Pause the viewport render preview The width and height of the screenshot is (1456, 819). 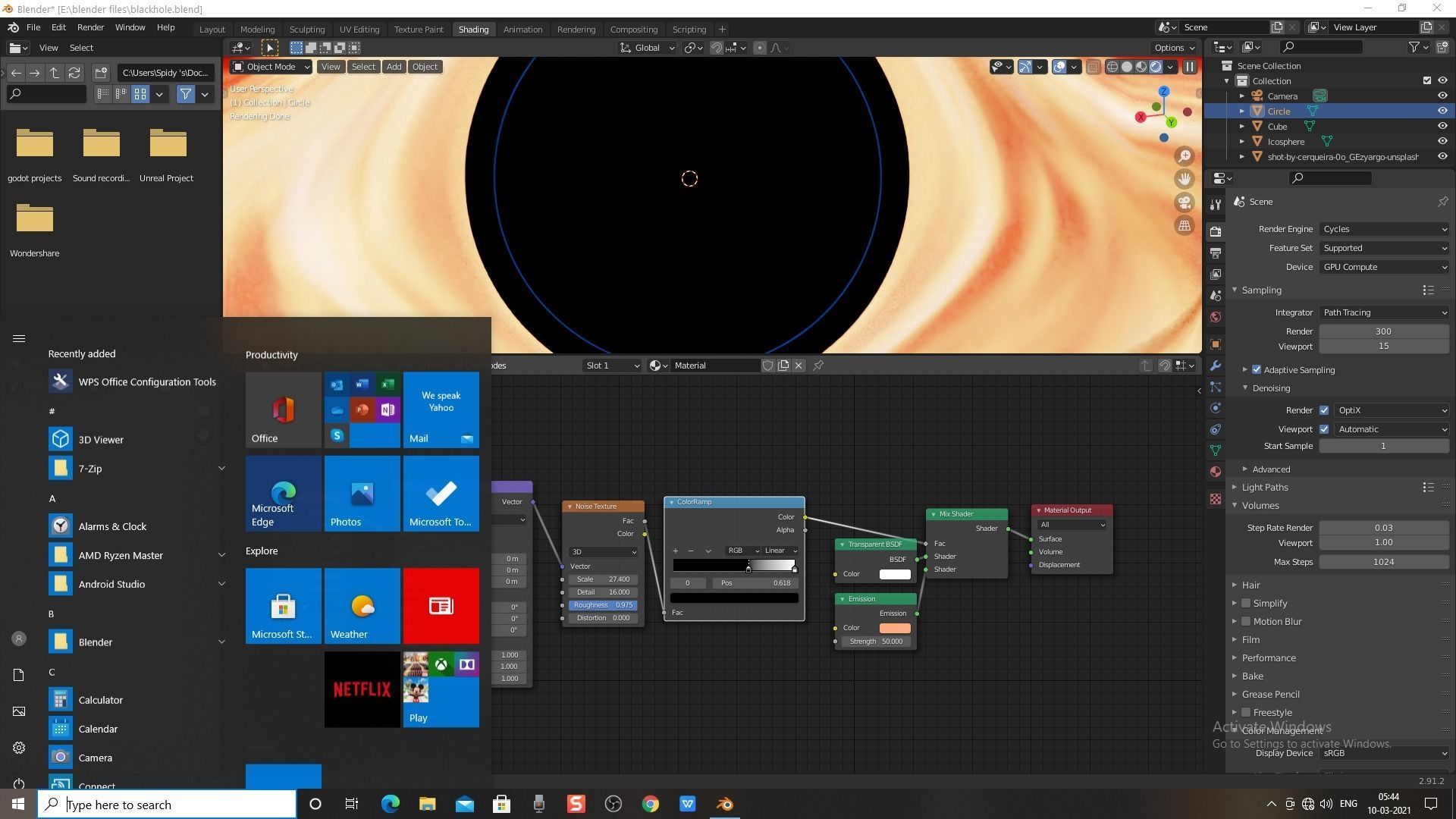pos(1190,67)
